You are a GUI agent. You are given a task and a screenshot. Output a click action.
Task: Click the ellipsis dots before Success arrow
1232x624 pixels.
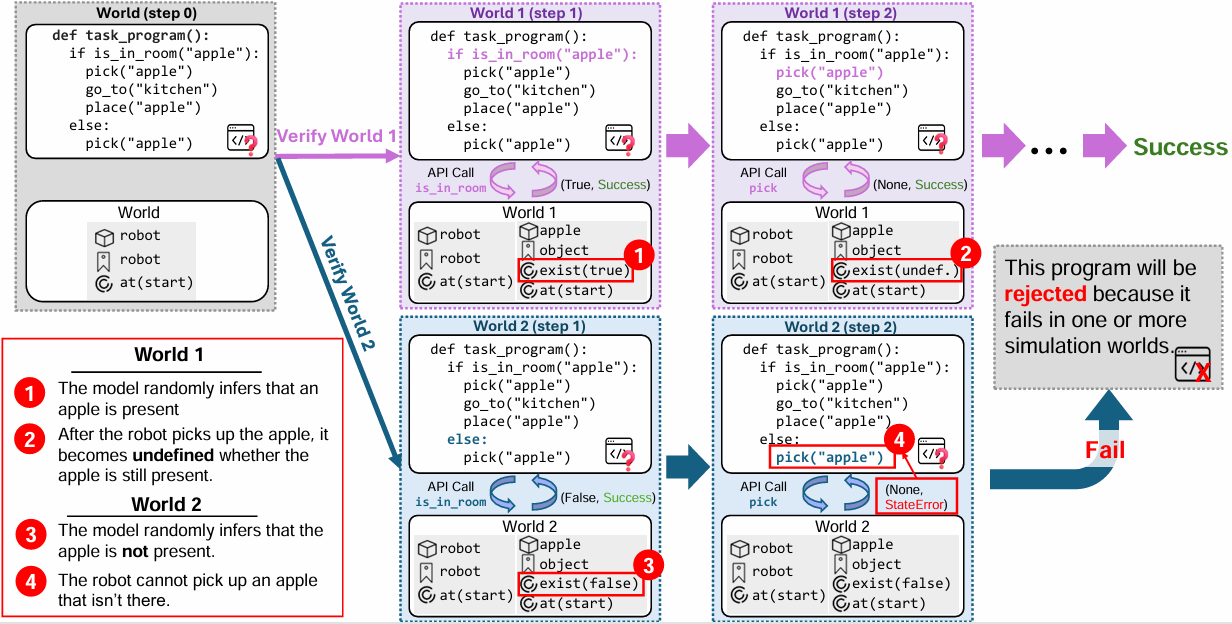click(1049, 150)
